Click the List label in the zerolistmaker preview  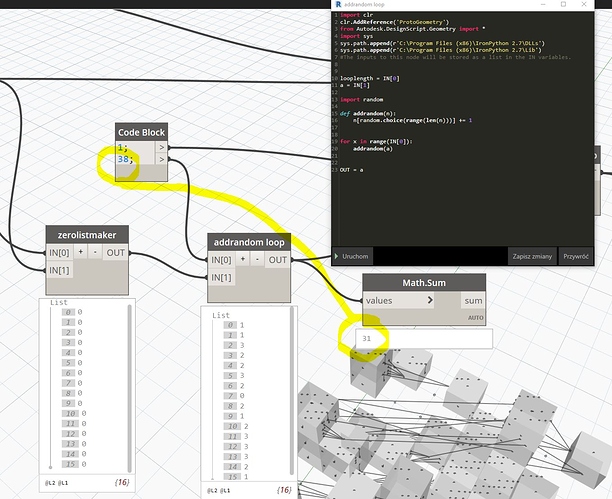pos(59,302)
